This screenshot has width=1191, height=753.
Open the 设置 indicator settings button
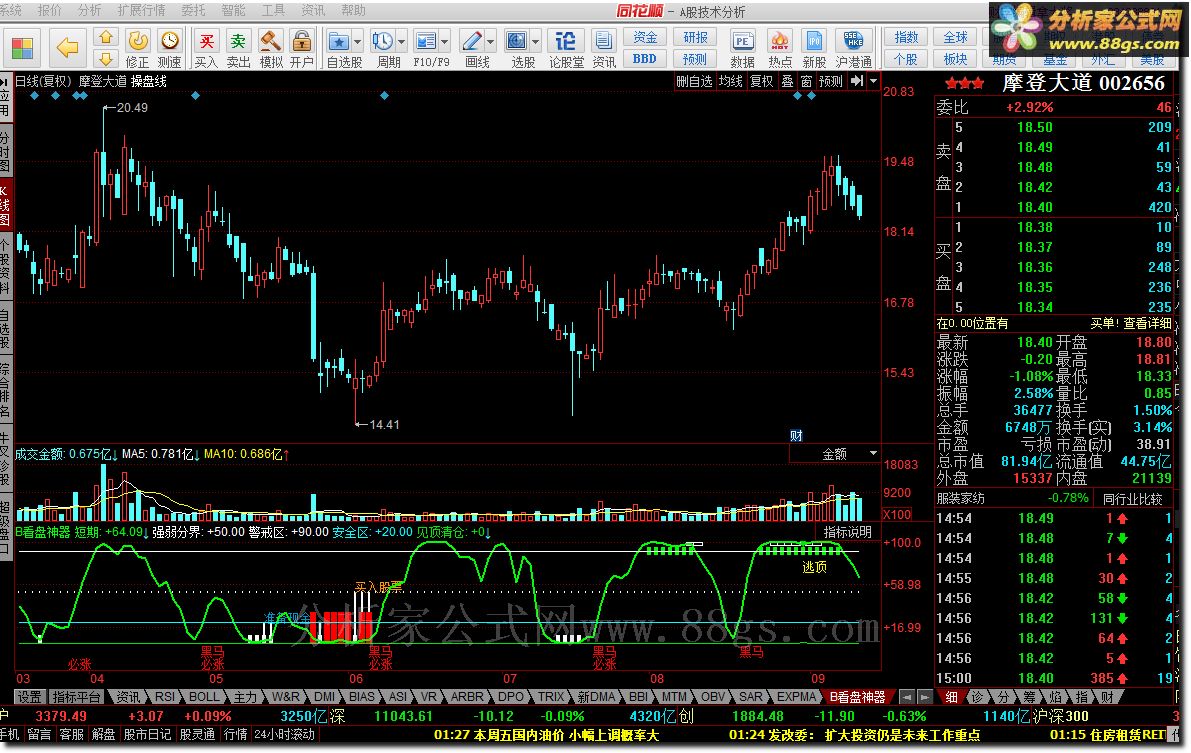point(30,697)
